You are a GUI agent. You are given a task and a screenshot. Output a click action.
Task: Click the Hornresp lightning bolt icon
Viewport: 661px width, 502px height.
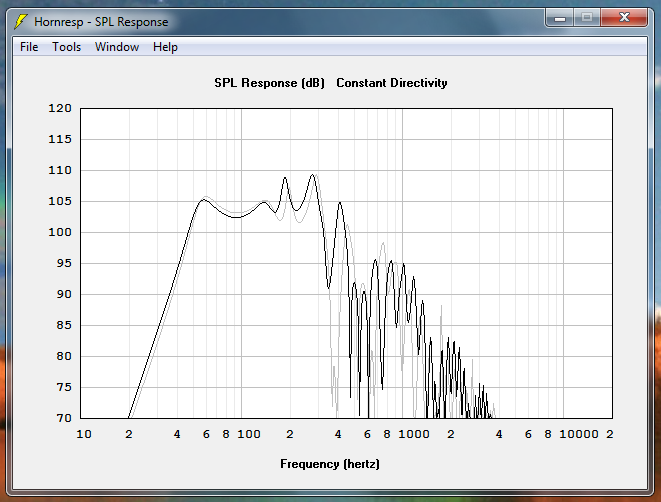[x=21, y=21]
